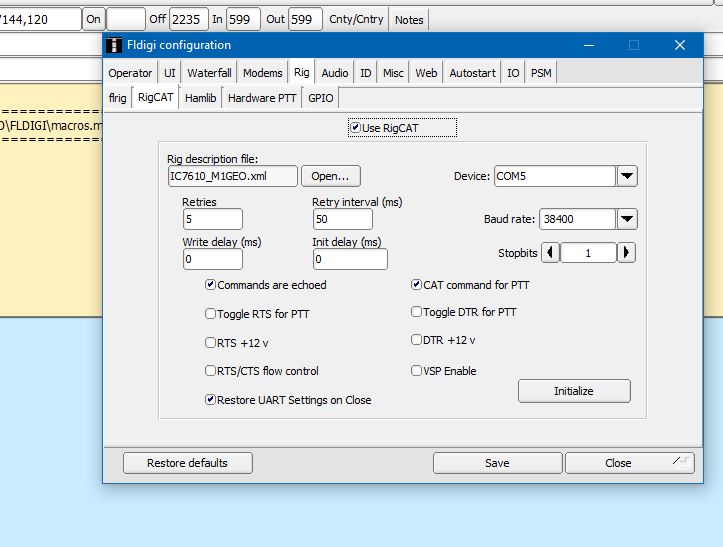Click the On button in main window
The width and height of the screenshot is (723, 547).
[94, 19]
